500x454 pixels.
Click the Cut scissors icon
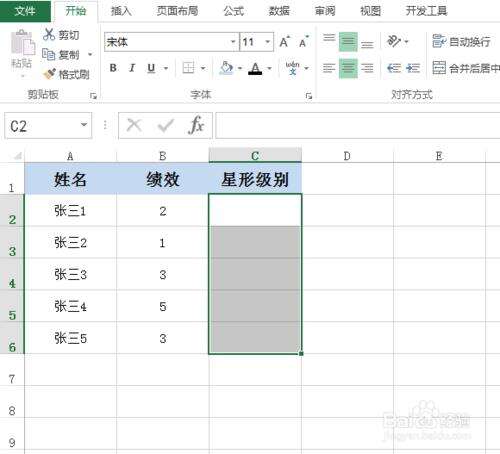point(49,34)
